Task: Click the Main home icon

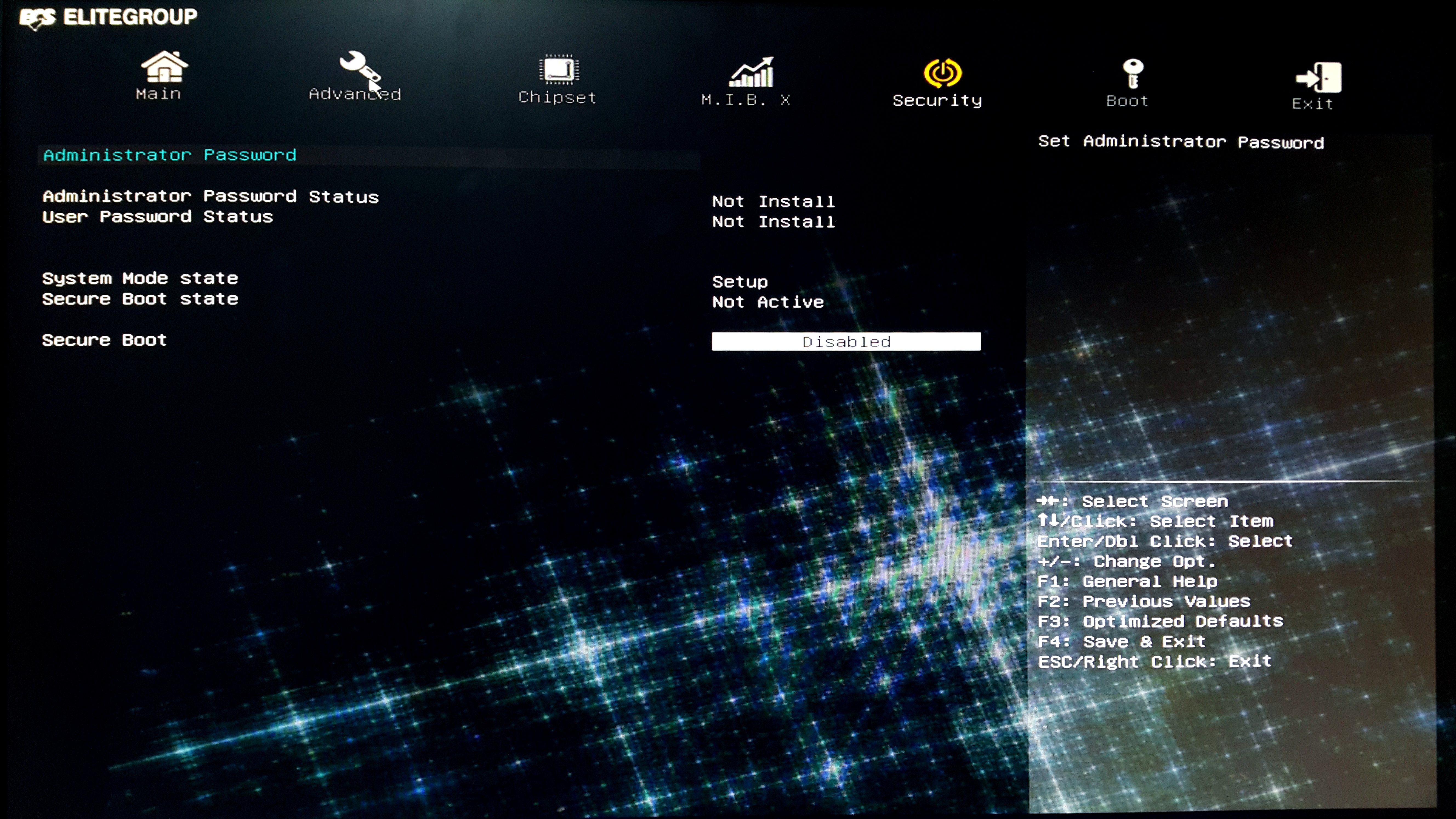Action: click(164, 67)
